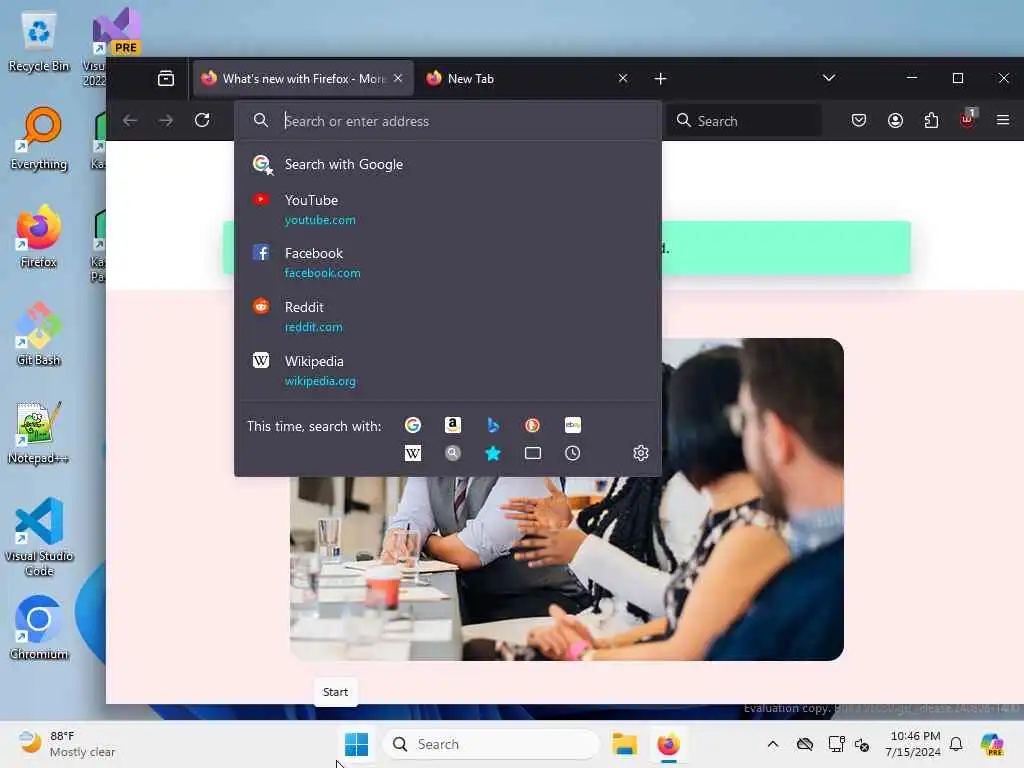Switch to the New Tab tab

(x=526, y=78)
